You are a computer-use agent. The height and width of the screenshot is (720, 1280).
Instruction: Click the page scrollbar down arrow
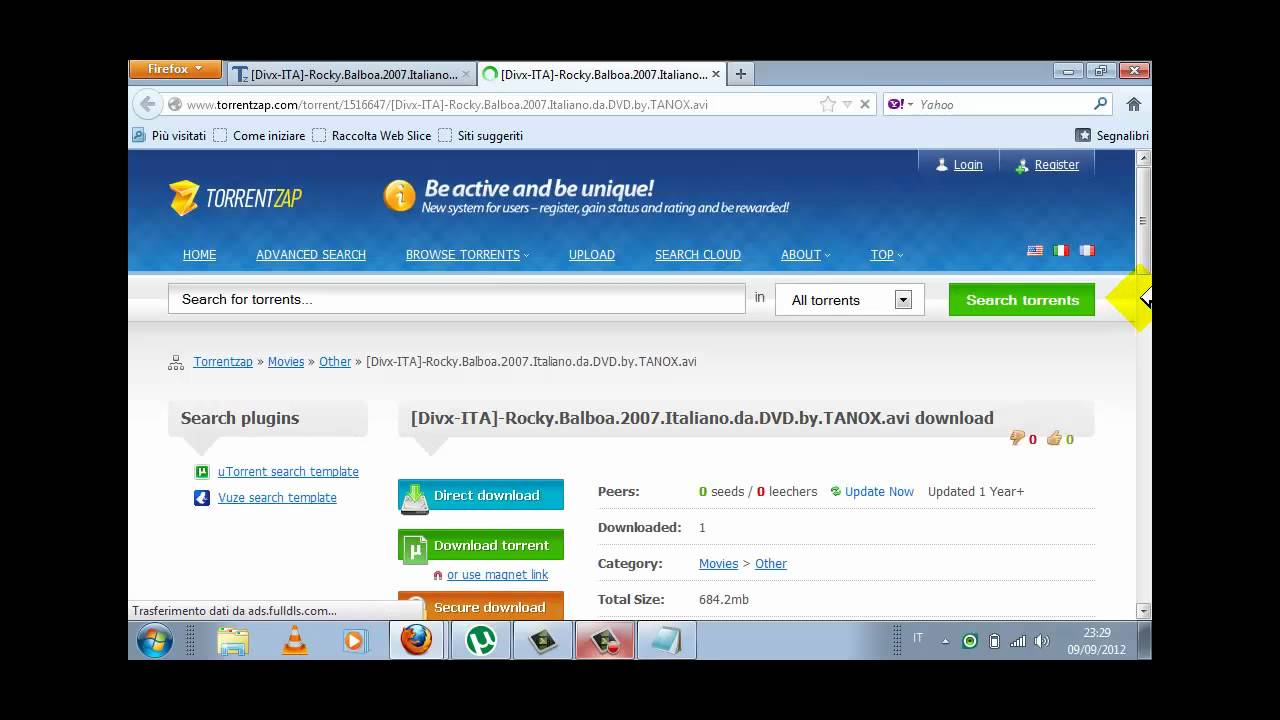pos(1144,611)
